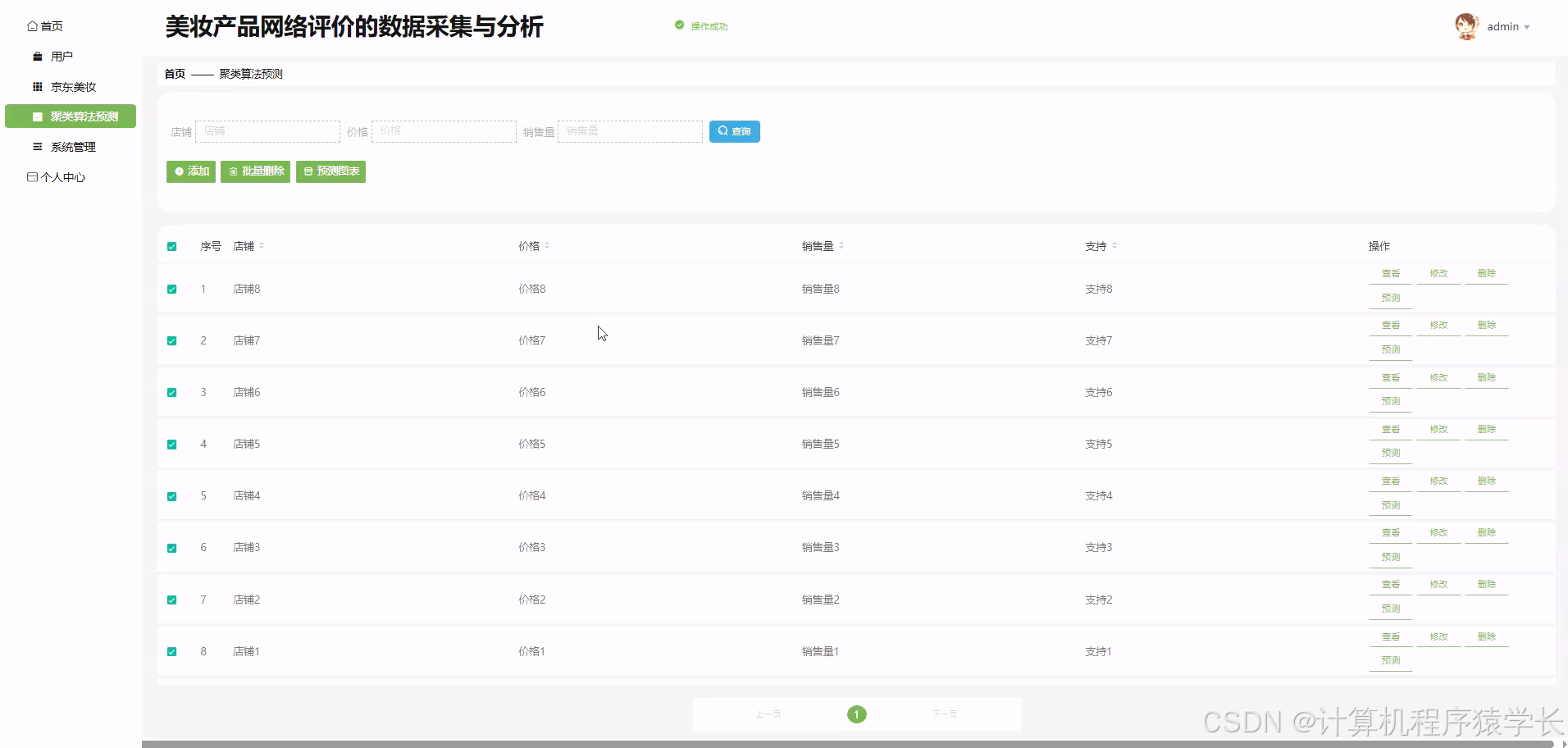1568x748 pixels.
Task: Click 修改 for row 店铺8
Action: 1439,274
